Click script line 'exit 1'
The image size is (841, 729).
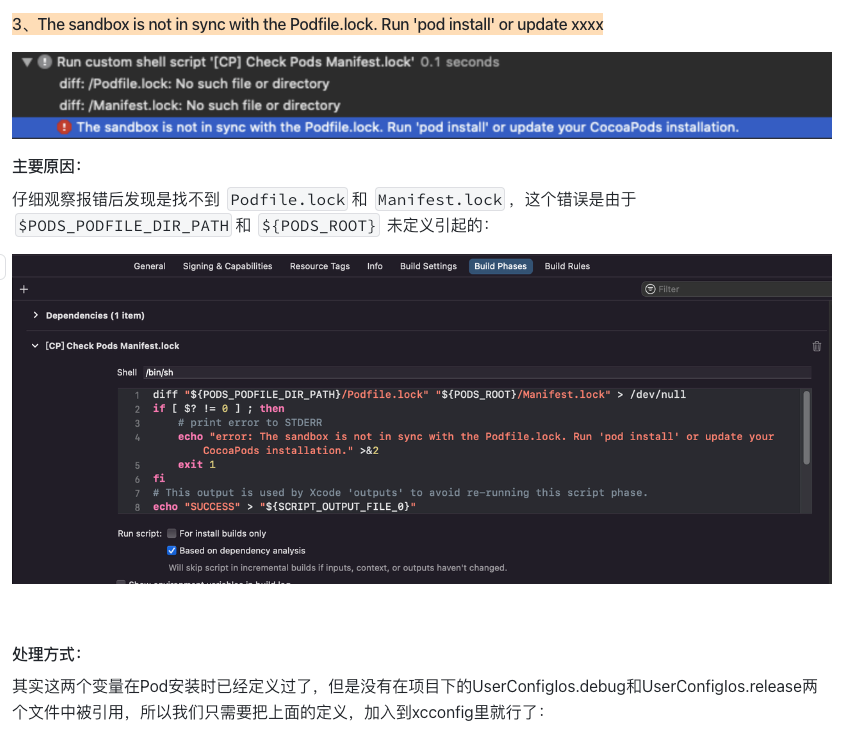point(197,464)
